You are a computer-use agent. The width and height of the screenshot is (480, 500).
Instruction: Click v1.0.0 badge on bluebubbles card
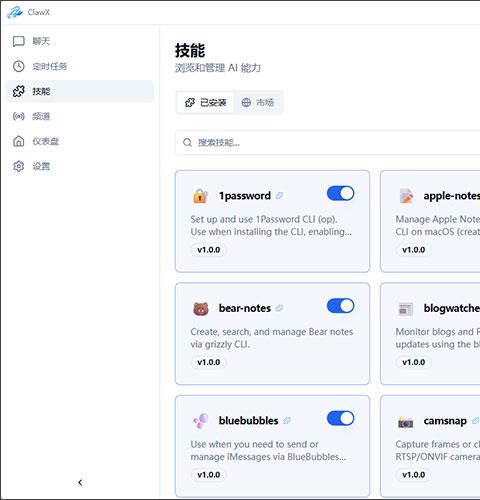pyautogui.click(x=209, y=475)
